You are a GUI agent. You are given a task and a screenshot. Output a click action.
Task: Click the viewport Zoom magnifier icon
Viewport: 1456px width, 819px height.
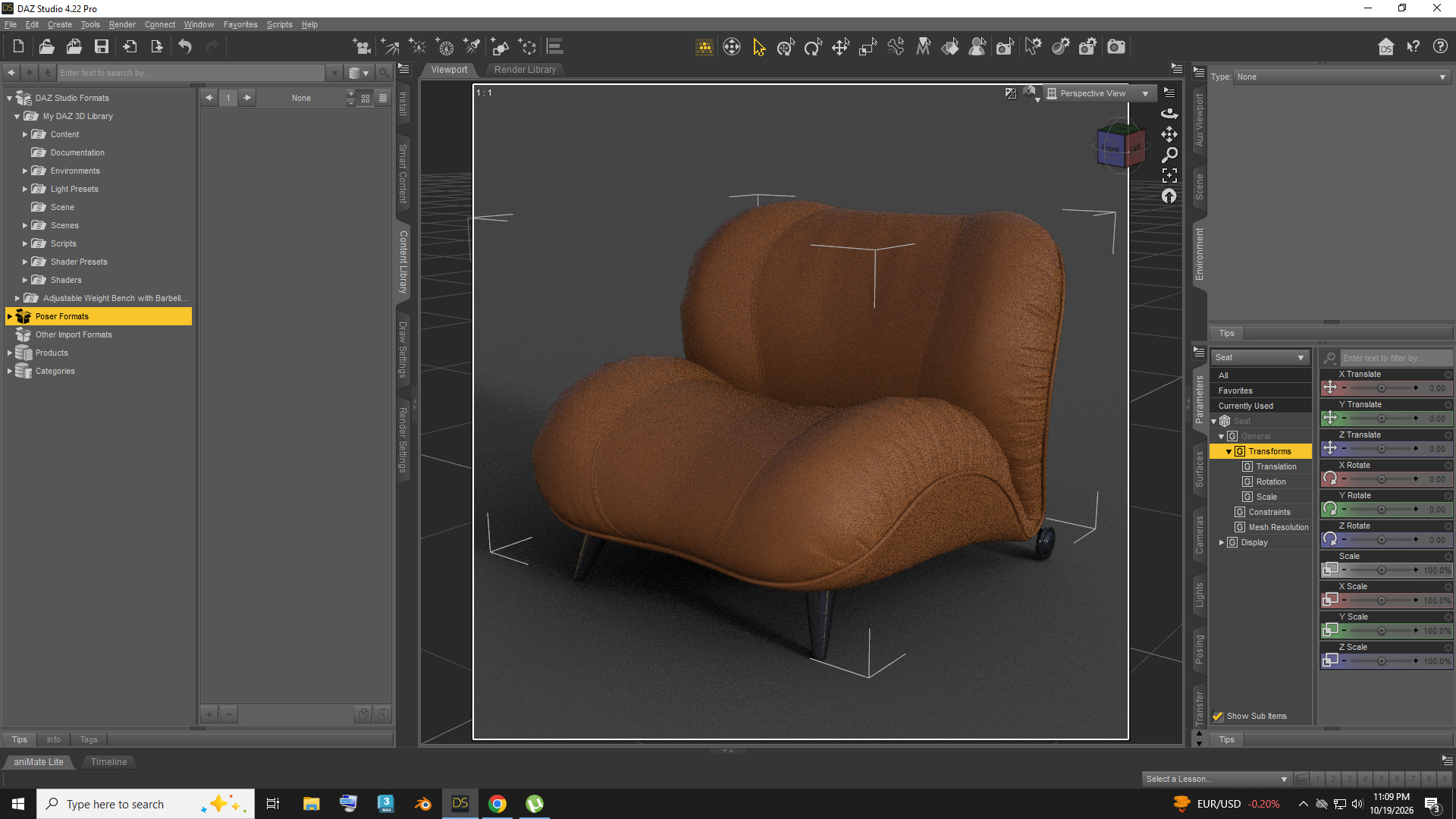point(1169,155)
